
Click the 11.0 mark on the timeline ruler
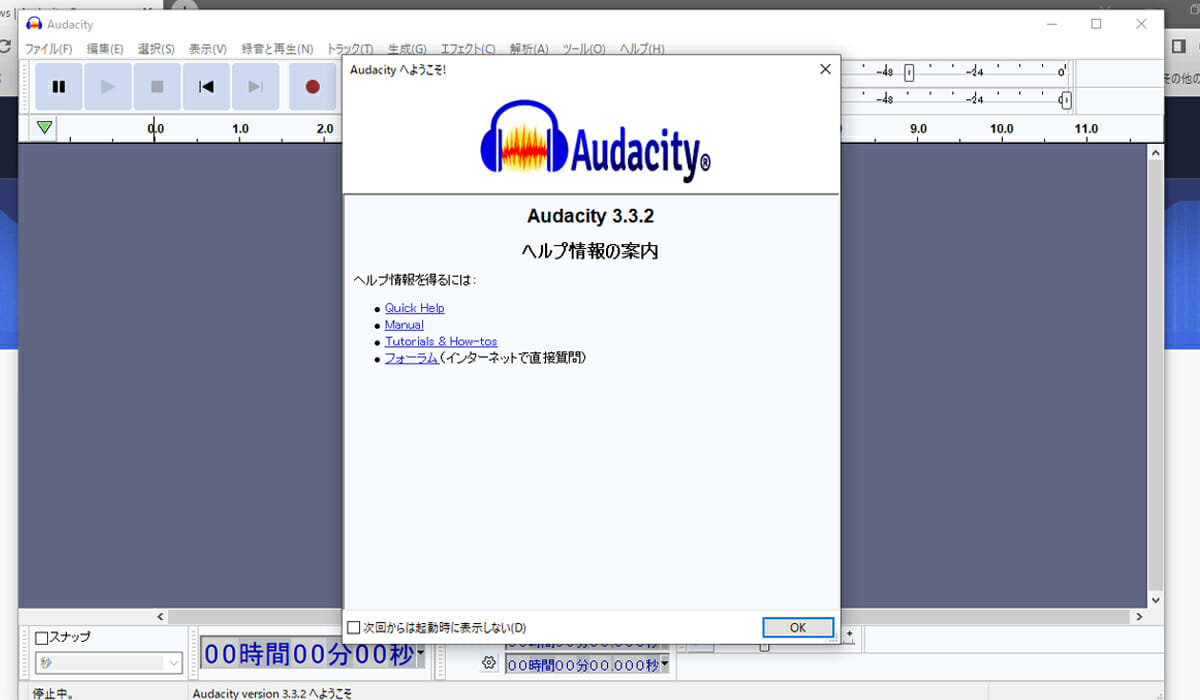[x=1086, y=128]
